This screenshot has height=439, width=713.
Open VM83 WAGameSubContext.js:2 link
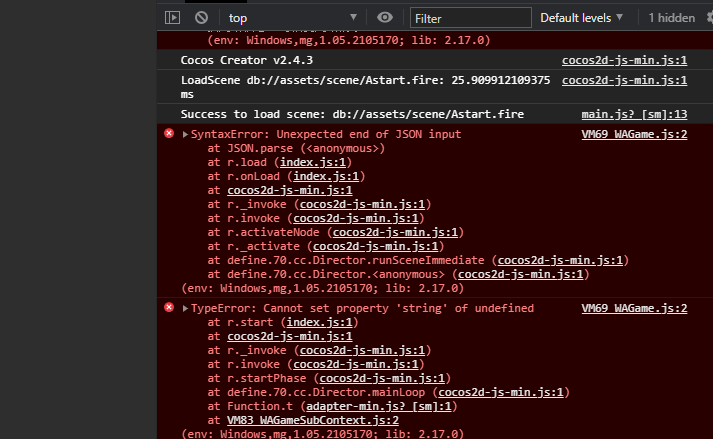tap(313, 420)
